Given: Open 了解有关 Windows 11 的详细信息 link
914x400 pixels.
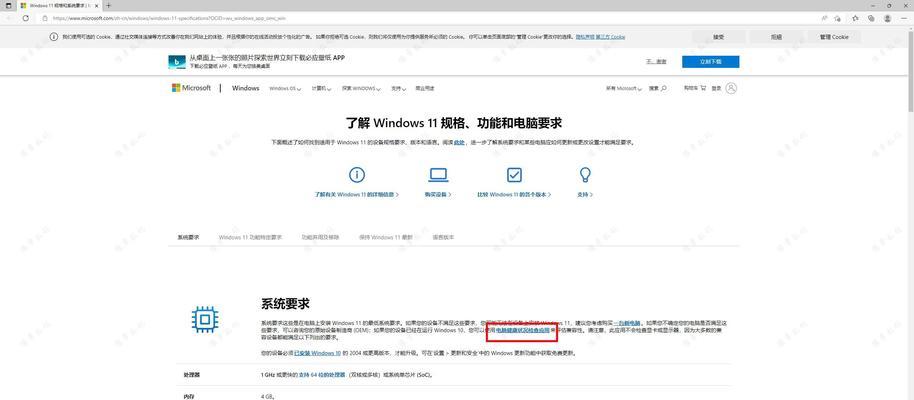Looking at the screenshot, I should 356,195.
